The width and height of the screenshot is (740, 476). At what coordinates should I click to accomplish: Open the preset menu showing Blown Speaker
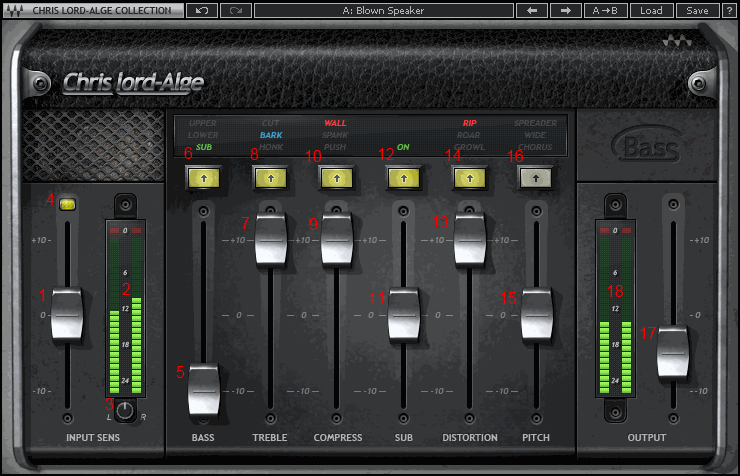pyautogui.click(x=383, y=10)
